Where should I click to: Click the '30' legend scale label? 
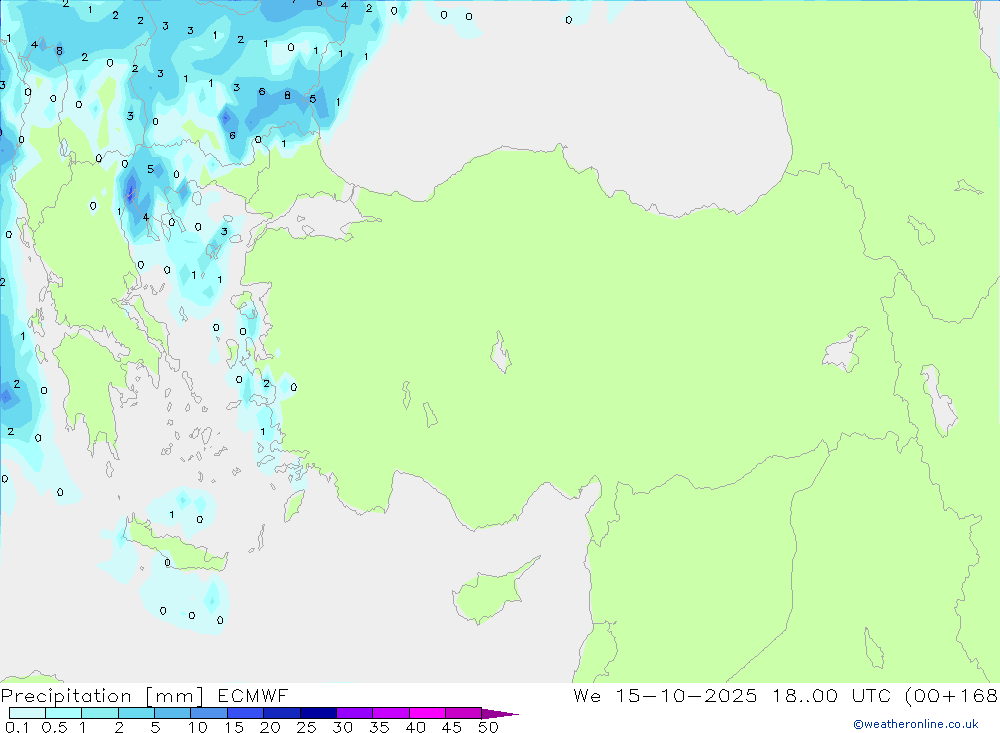[x=343, y=727]
